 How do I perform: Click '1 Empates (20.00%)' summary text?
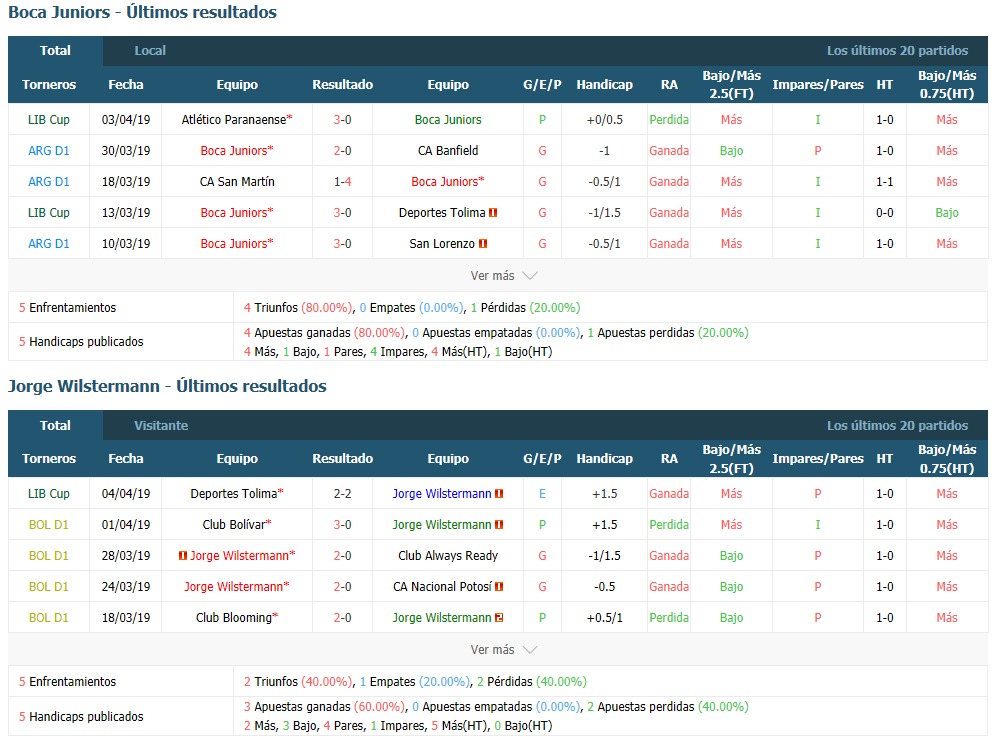coord(415,681)
